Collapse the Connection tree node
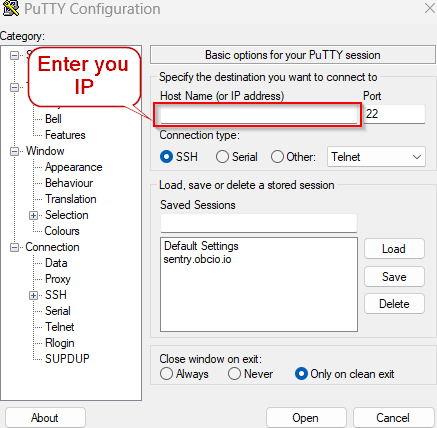Screen dimensions: 437x428 14,247
